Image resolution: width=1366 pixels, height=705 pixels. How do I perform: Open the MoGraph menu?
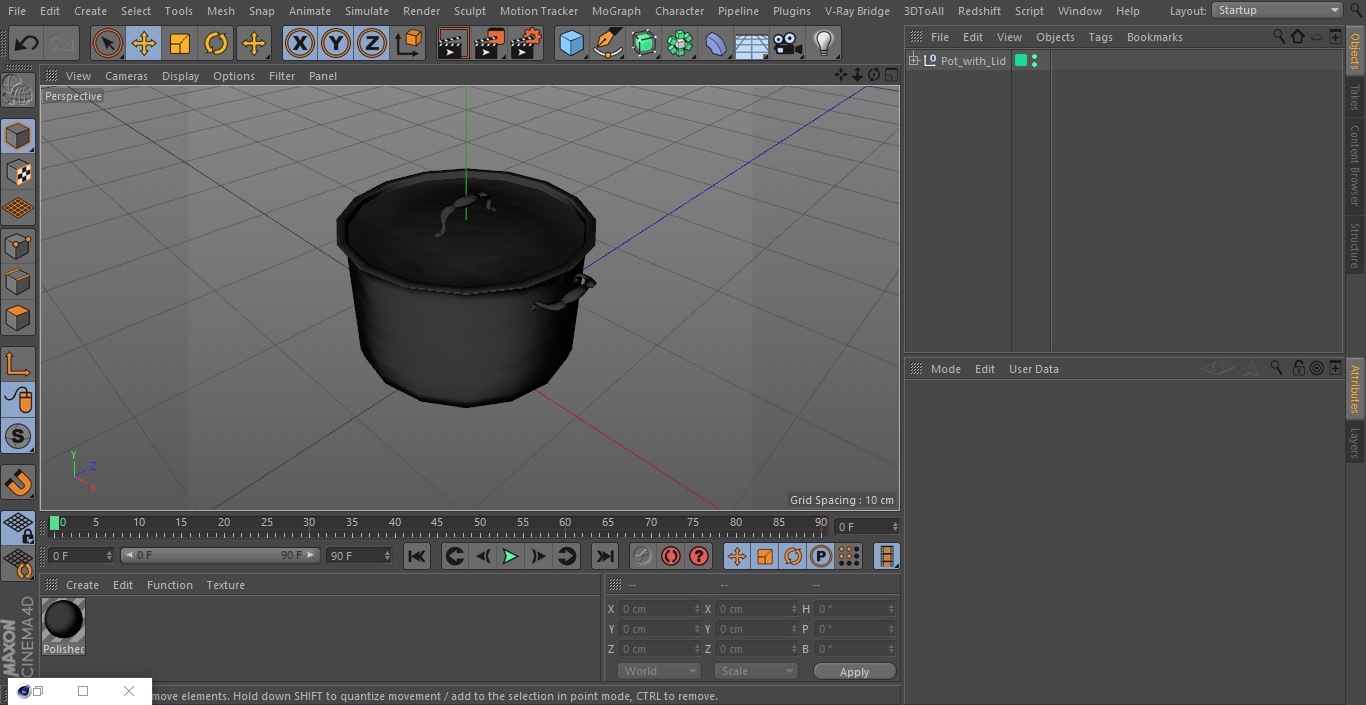coord(616,11)
